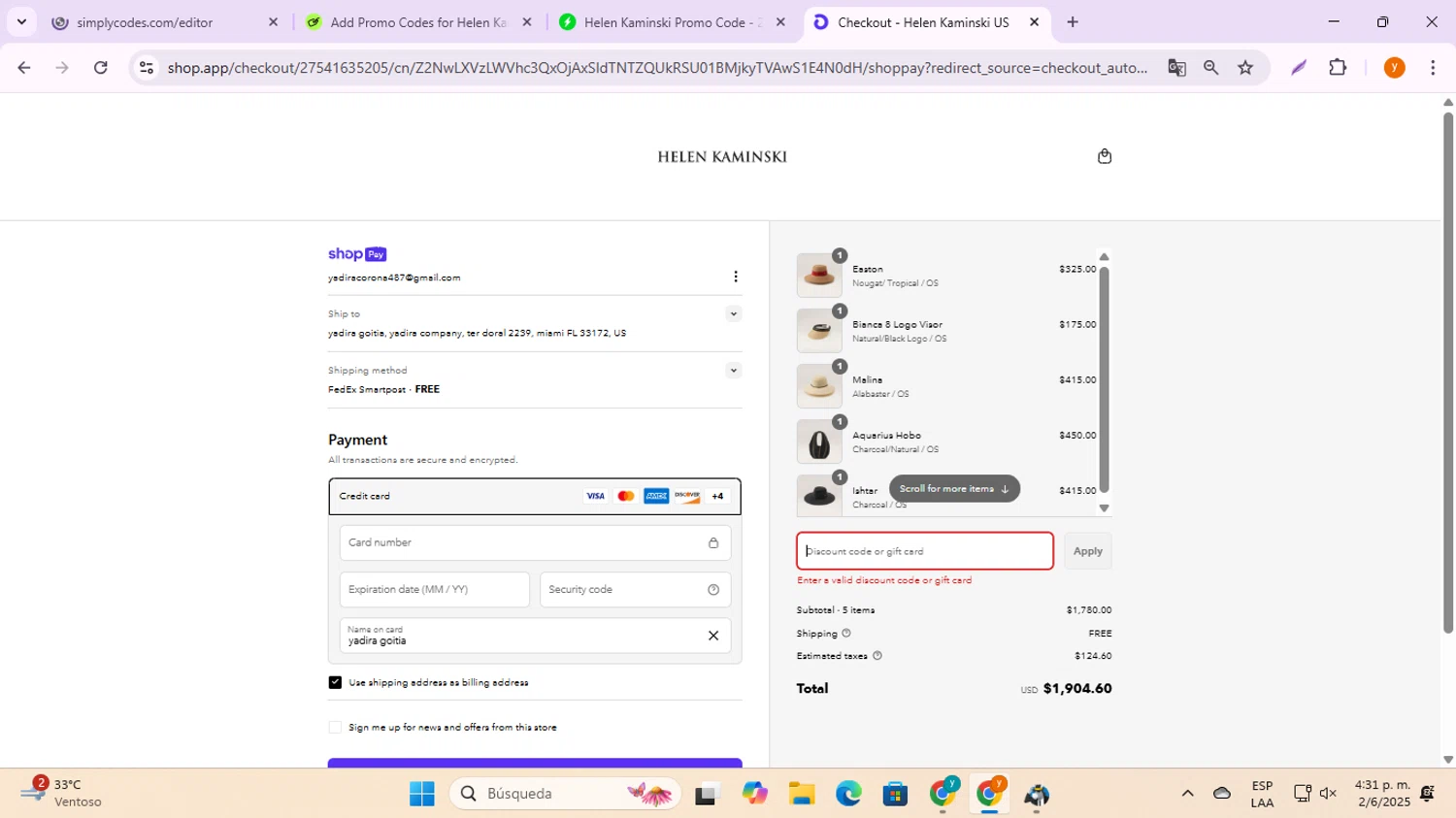Show hidden system tray icons
Viewport: 1456px width, 818px height.
(1187, 794)
